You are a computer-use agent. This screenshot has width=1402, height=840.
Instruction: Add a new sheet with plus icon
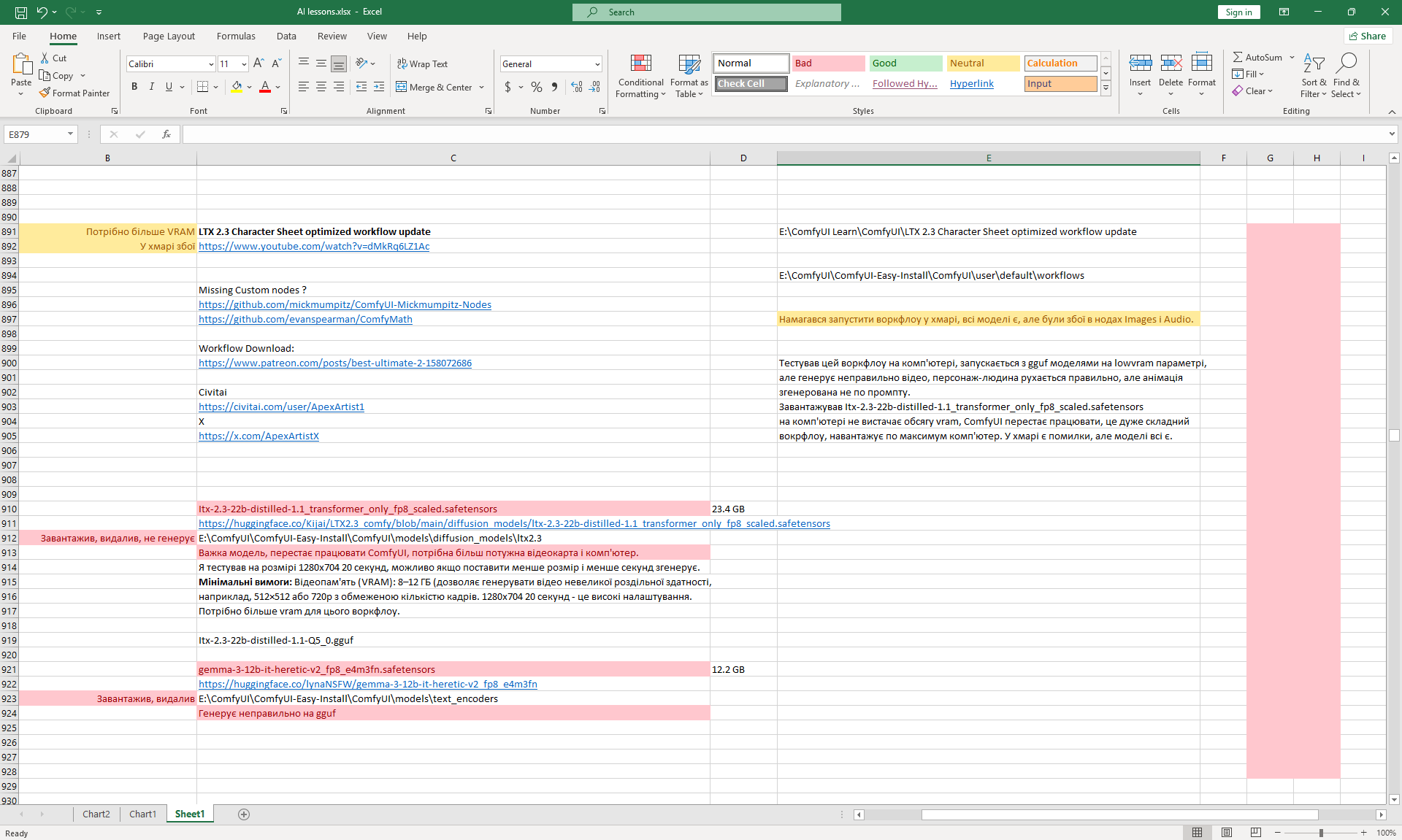244,814
